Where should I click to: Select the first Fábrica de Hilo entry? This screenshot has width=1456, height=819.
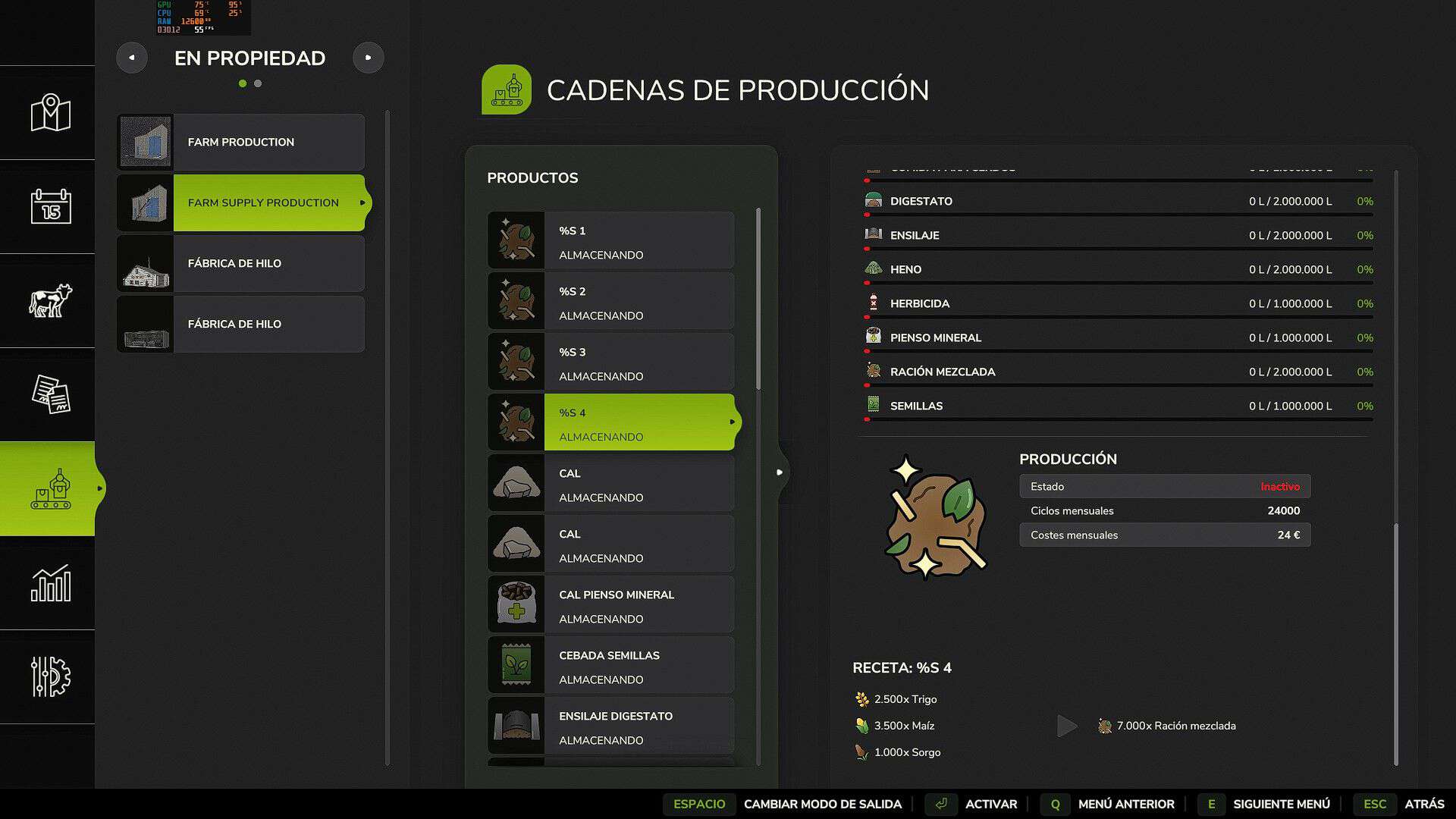pyautogui.click(x=241, y=264)
